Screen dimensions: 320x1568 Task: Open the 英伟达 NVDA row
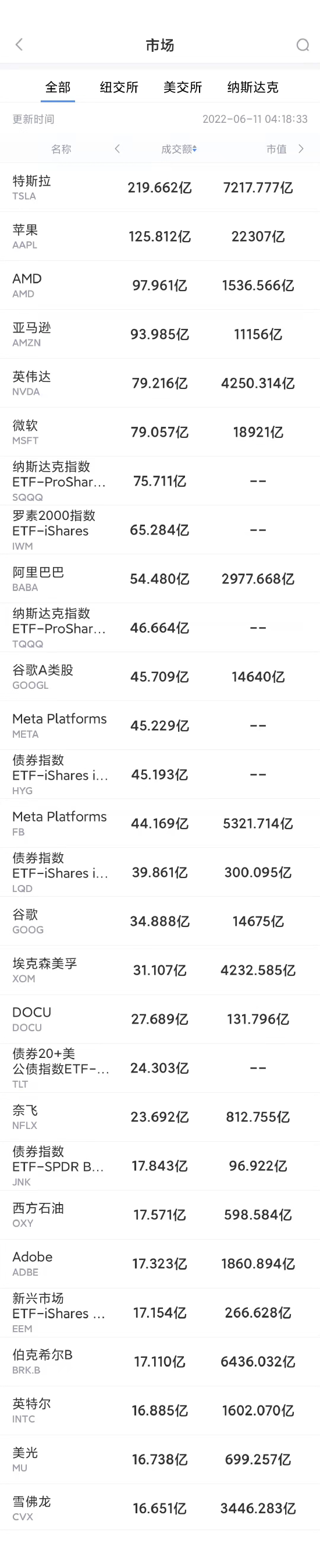point(160,383)
